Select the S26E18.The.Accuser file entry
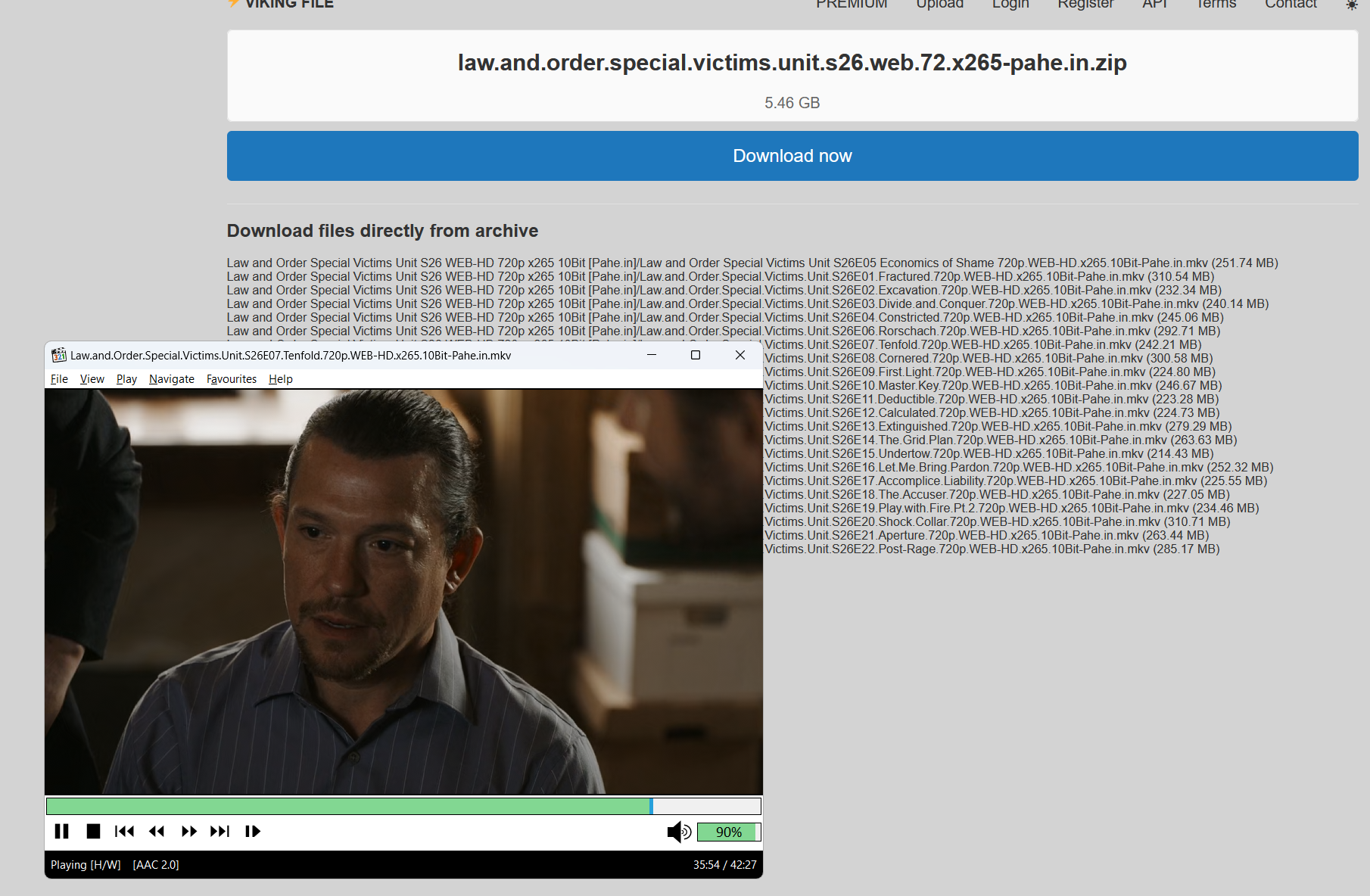1370x896 pixels. (x=997, y=495)
